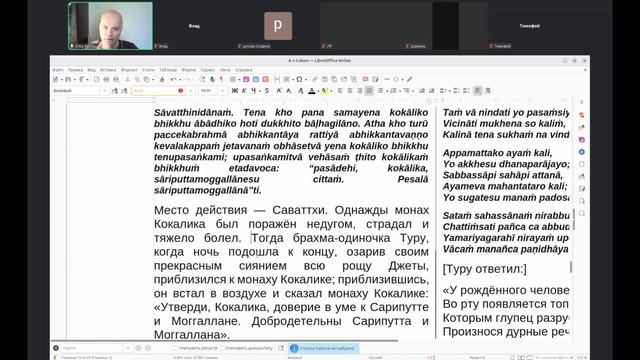Image resolution: width=640 pixels, height=360 pixels.
Task: Click Show Draw Functions pencil icon
Action: coord(409,80)
